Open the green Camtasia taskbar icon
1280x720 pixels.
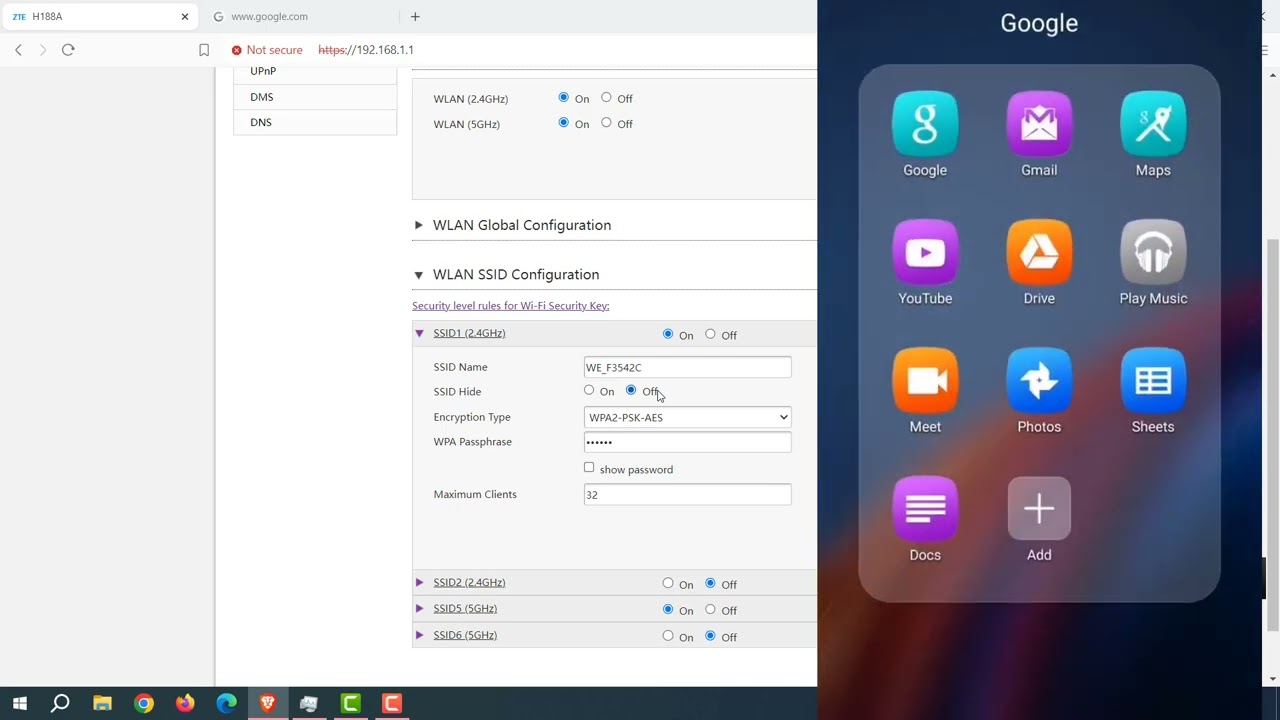click(351, 704)
